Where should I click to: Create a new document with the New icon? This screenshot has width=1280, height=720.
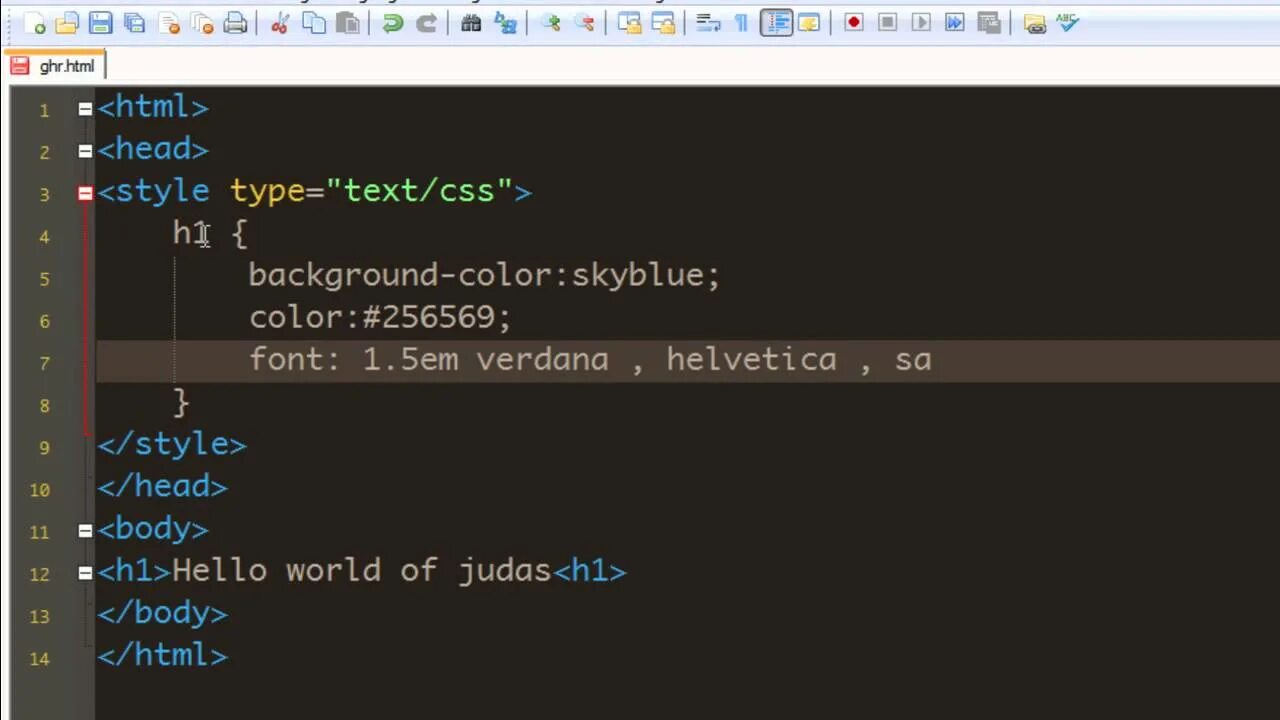pyautogui.click(x=34, y=23)
